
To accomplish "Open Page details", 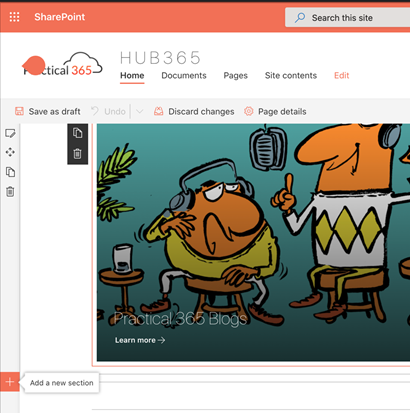I will (x=275, y=111).
